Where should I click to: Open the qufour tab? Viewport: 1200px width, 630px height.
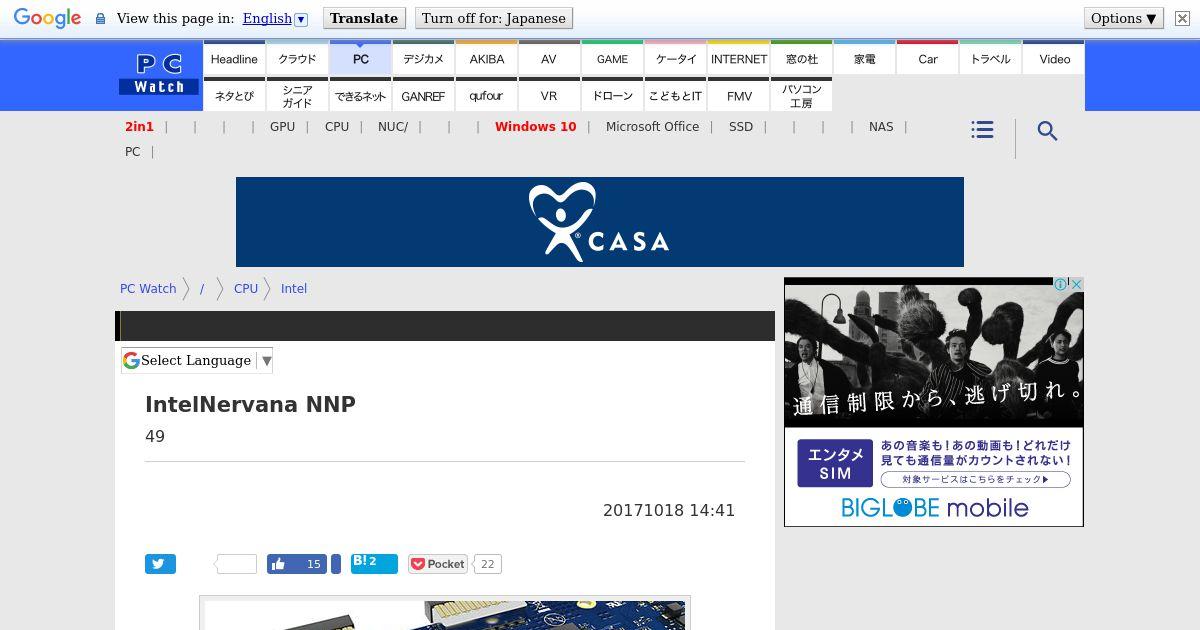click(x=486, y=96)
